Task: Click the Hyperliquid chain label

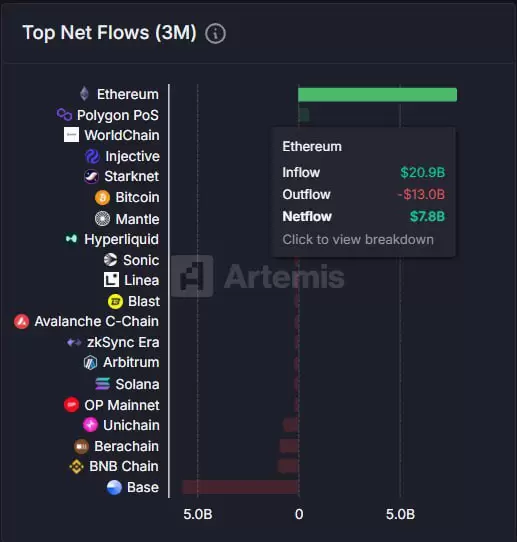Action: click(121, 239)
